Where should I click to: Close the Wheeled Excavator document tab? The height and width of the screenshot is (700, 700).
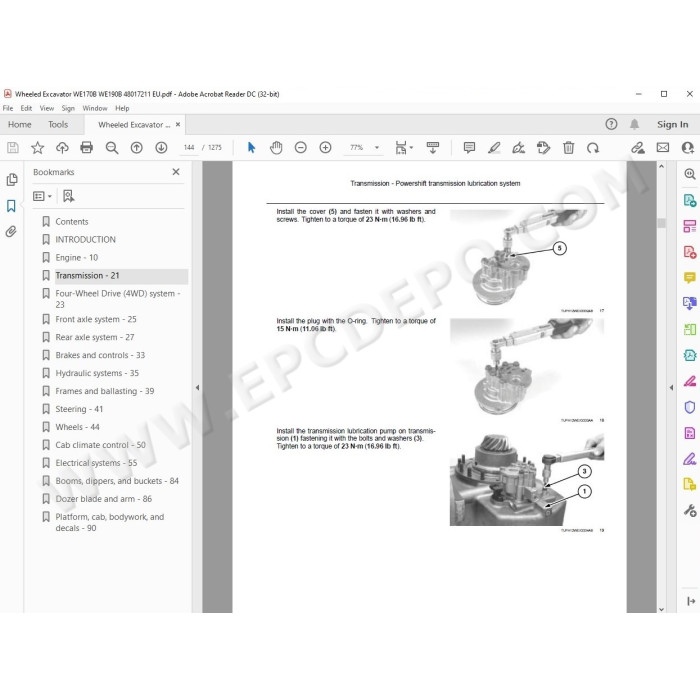(x=178, y=125)
